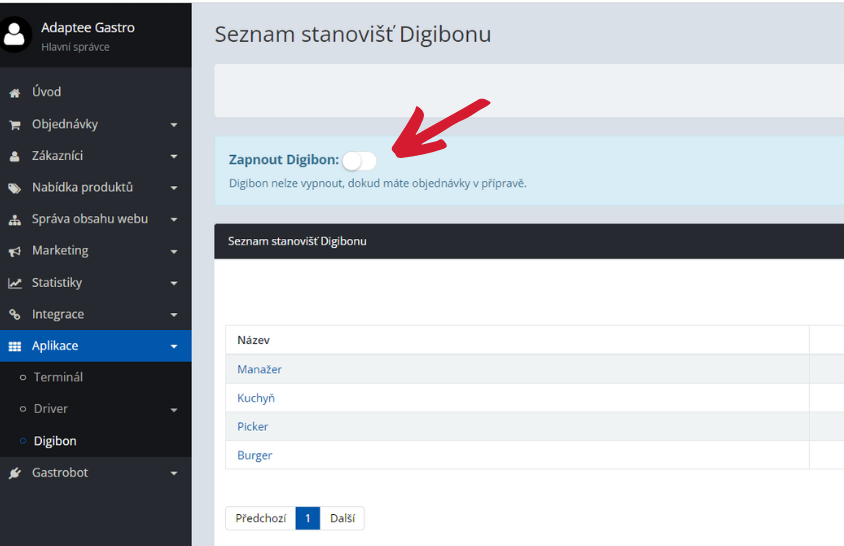Expand the Integrace menu arrow
The height and width of the screenshot is (546, 844).
coord(174,314)
